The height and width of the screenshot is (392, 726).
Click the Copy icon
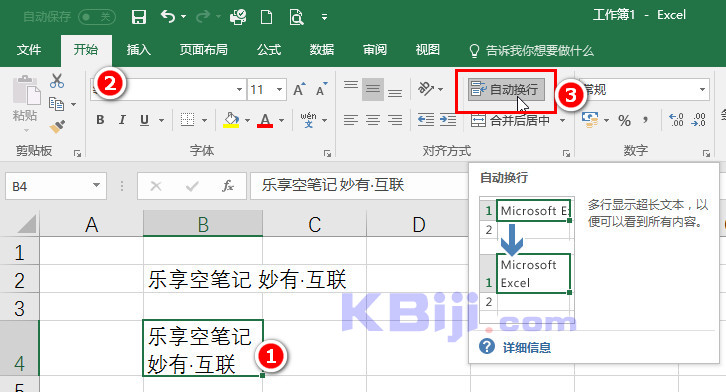56,104
